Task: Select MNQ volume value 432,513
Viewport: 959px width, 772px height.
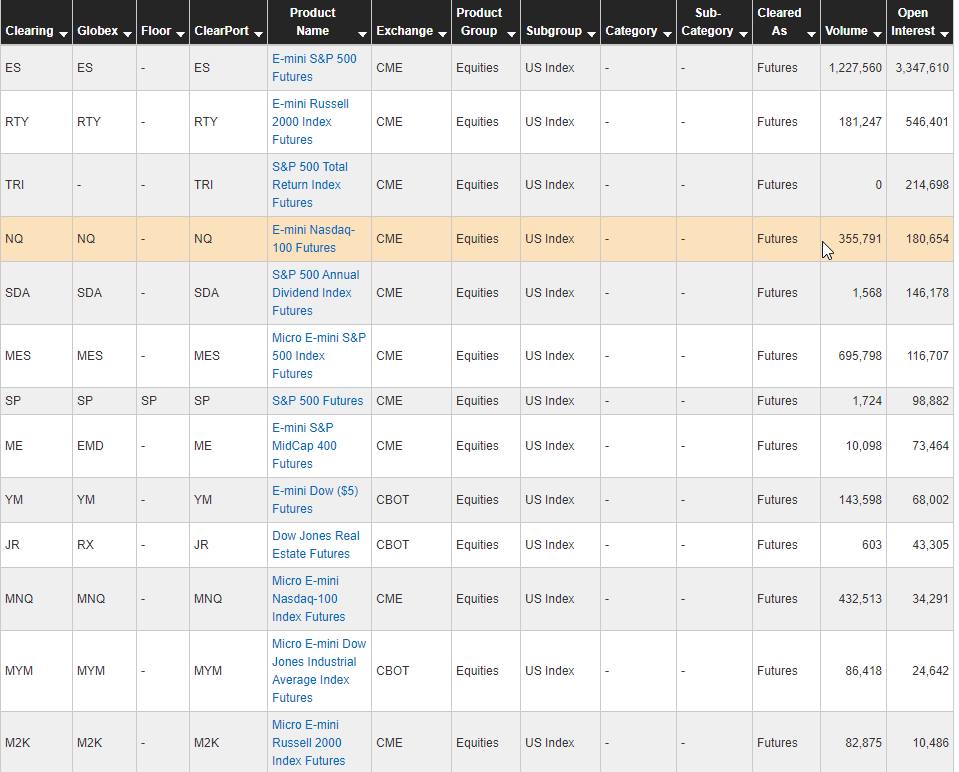Action: pos(860,599)
